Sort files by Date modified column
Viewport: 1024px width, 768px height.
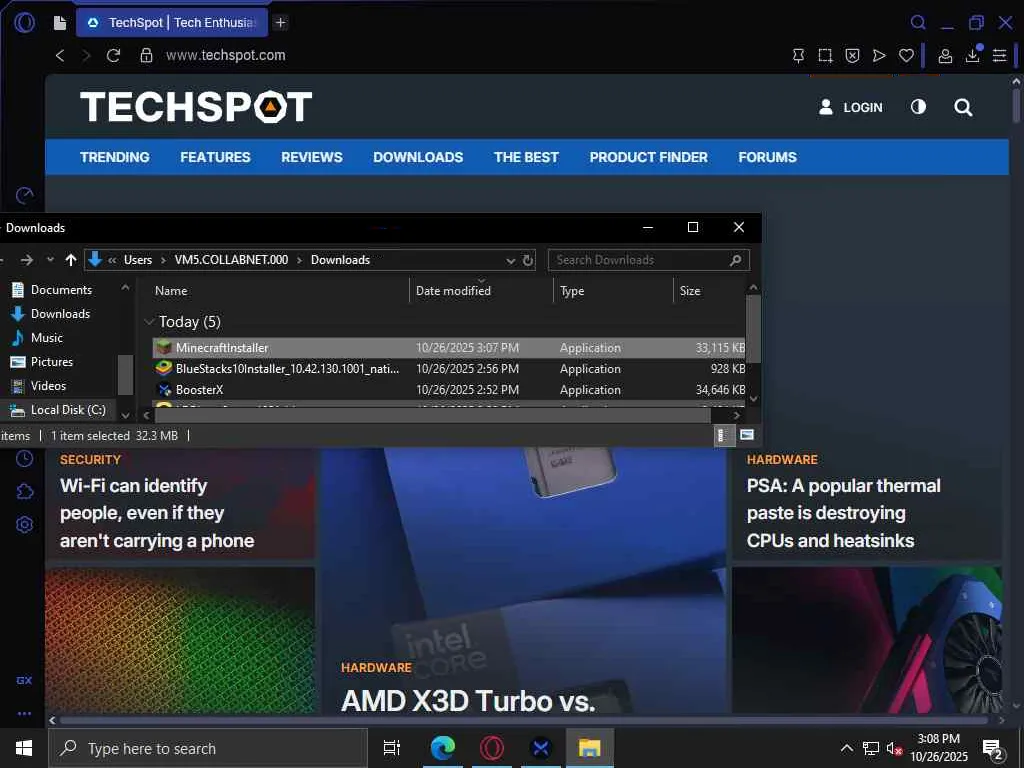coord(453,291)
